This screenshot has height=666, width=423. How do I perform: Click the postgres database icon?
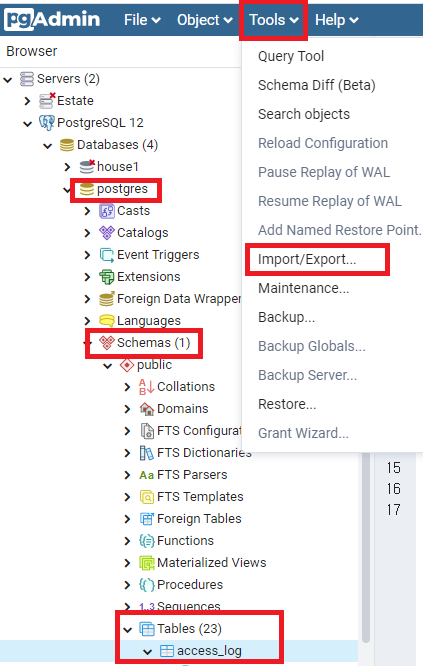(87, 189)
